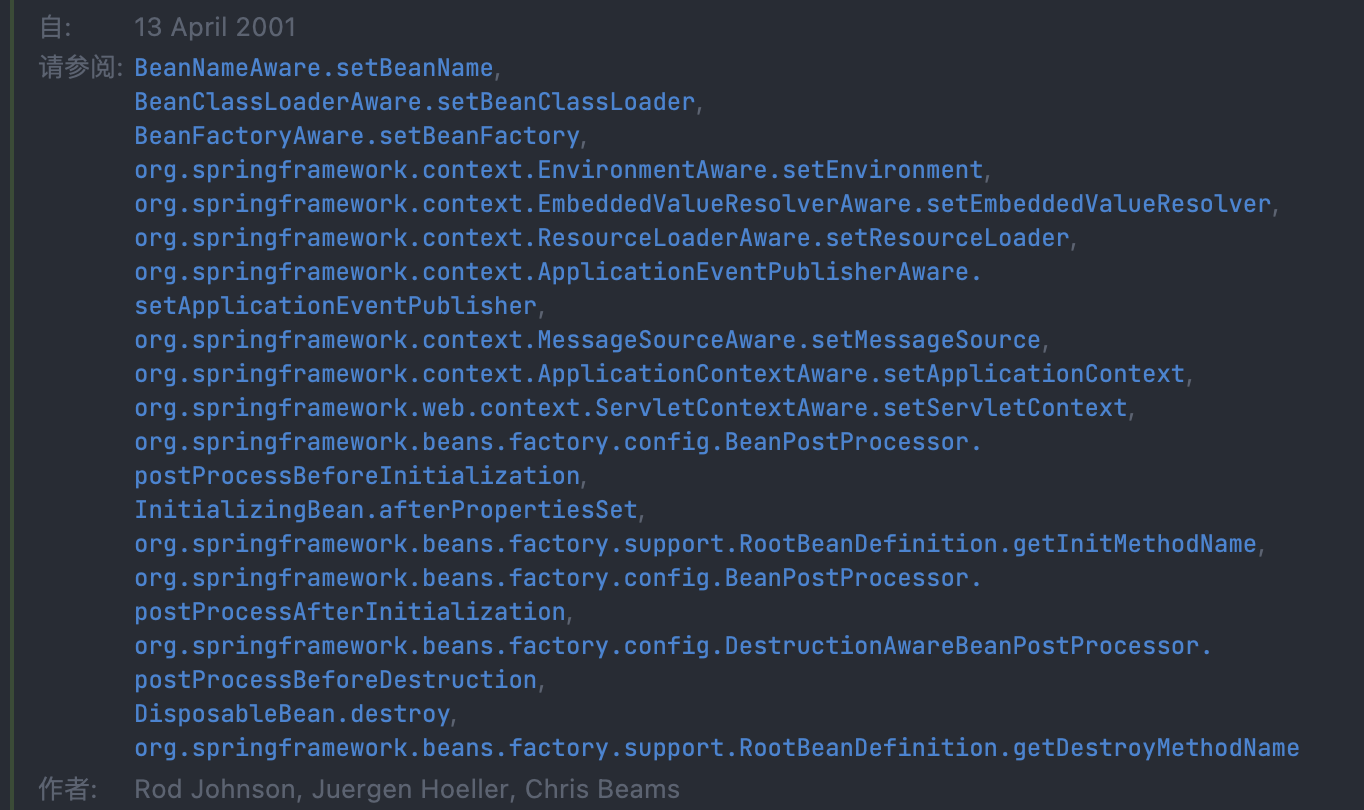The image size is (1364, 810).
Task: Navigate to DisposableBean.destroy
Action: click(292, 714)
